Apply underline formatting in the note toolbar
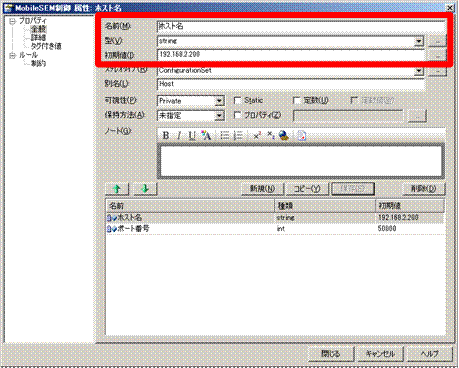The image size is (459, 368). 192,136
